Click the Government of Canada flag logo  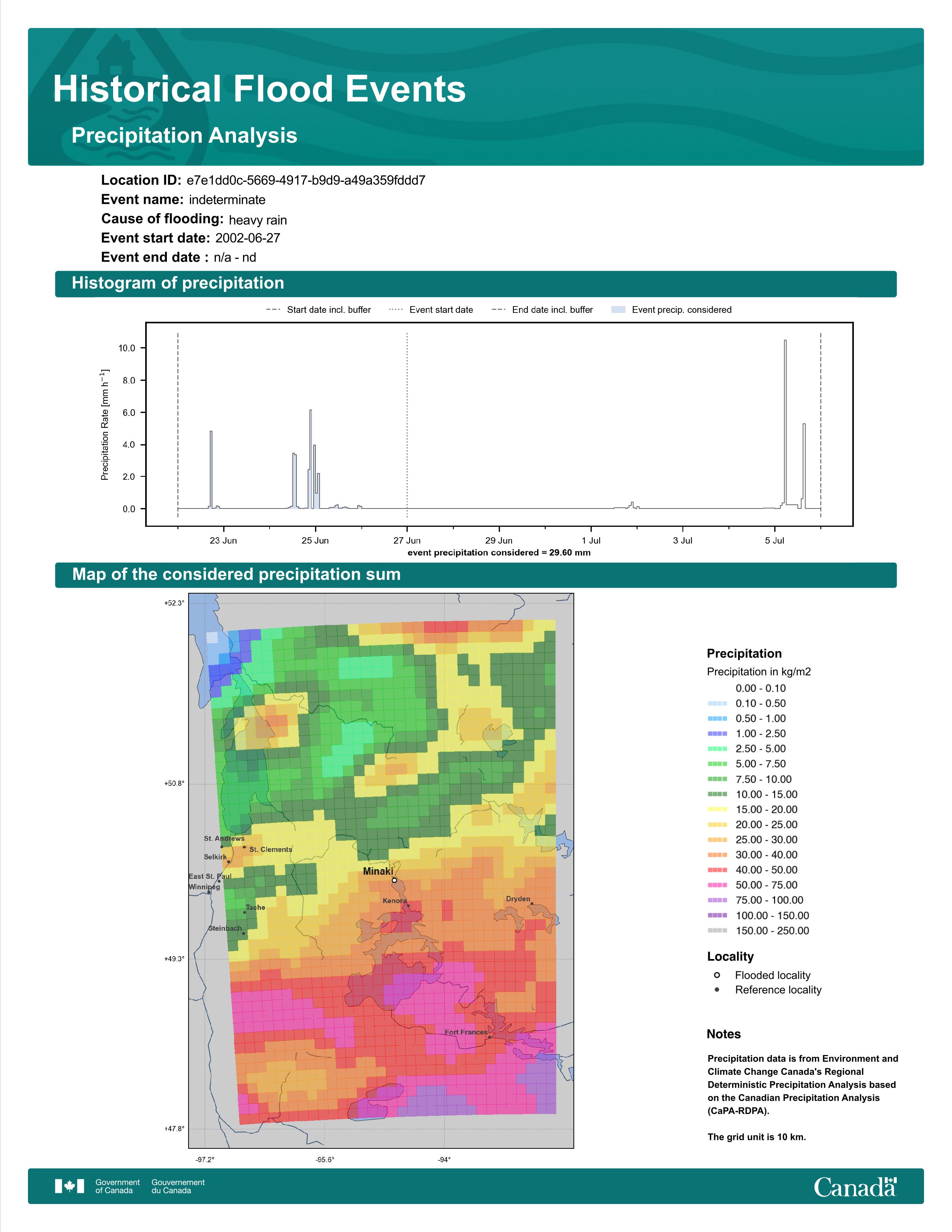pyautogui.click(x=69, y=1186)
